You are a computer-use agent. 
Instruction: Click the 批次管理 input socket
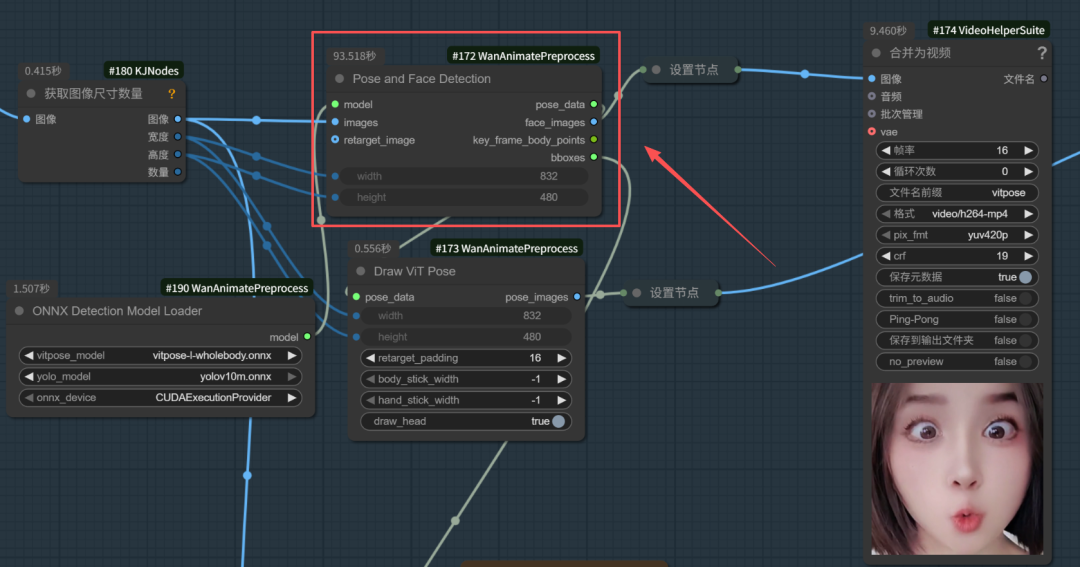pyautogui.click(x=872, y=114)
